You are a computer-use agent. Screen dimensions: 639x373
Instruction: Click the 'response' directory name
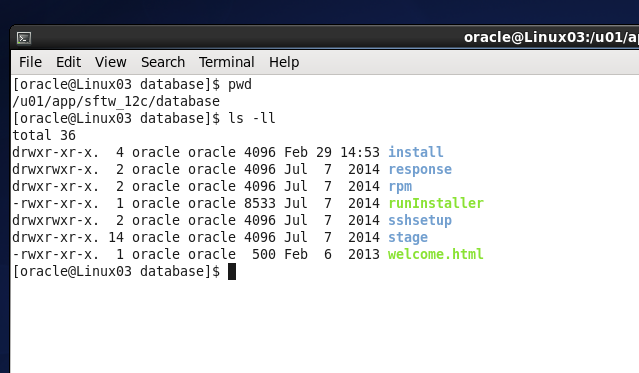click(420, 169)
